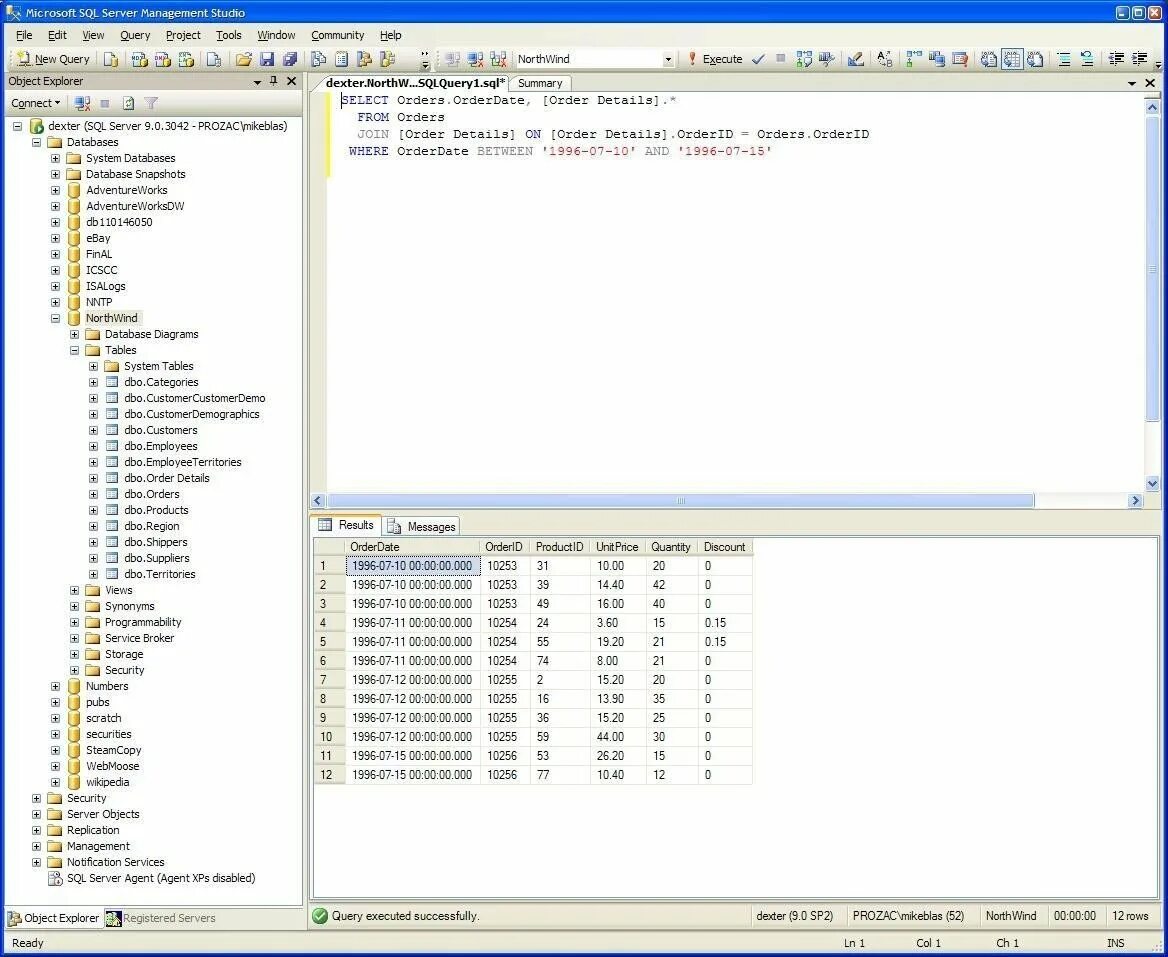The height and width of the screenshot is (957, 1168).
Task: Expand the AdventureWorks database node
Action: tap(55, 190)
